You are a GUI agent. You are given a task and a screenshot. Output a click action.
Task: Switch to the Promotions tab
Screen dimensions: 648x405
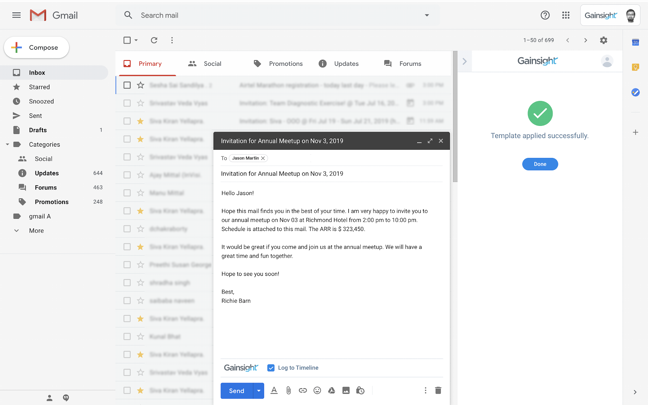pos(278,64)
